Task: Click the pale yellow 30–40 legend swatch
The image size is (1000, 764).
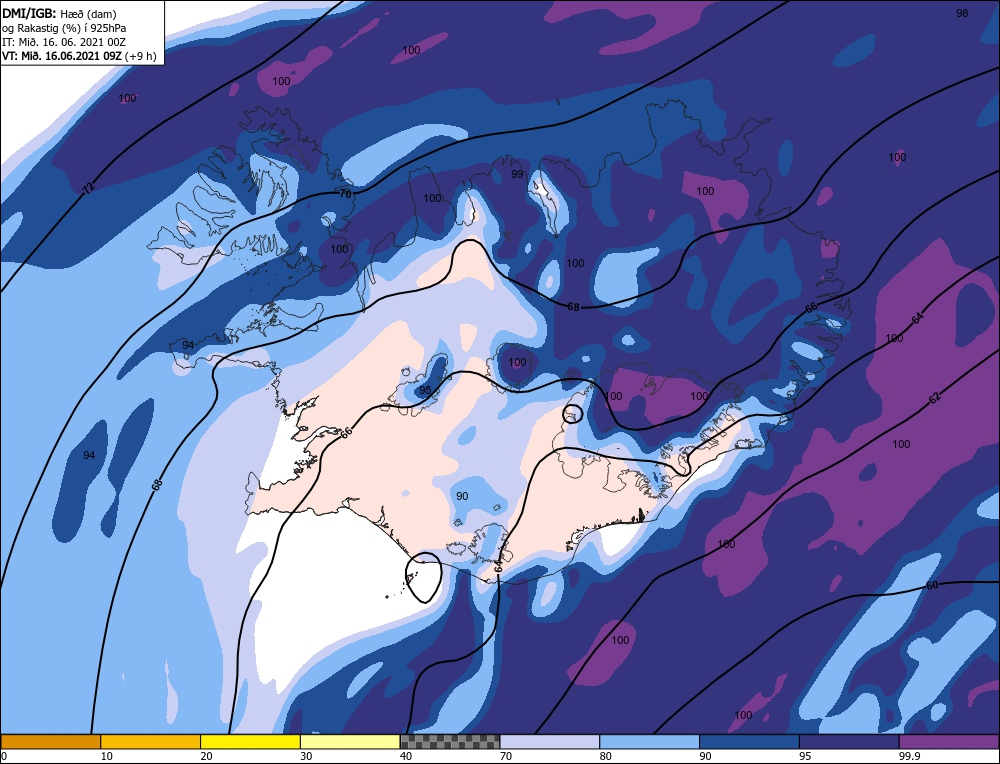Action: coord(350,741)
